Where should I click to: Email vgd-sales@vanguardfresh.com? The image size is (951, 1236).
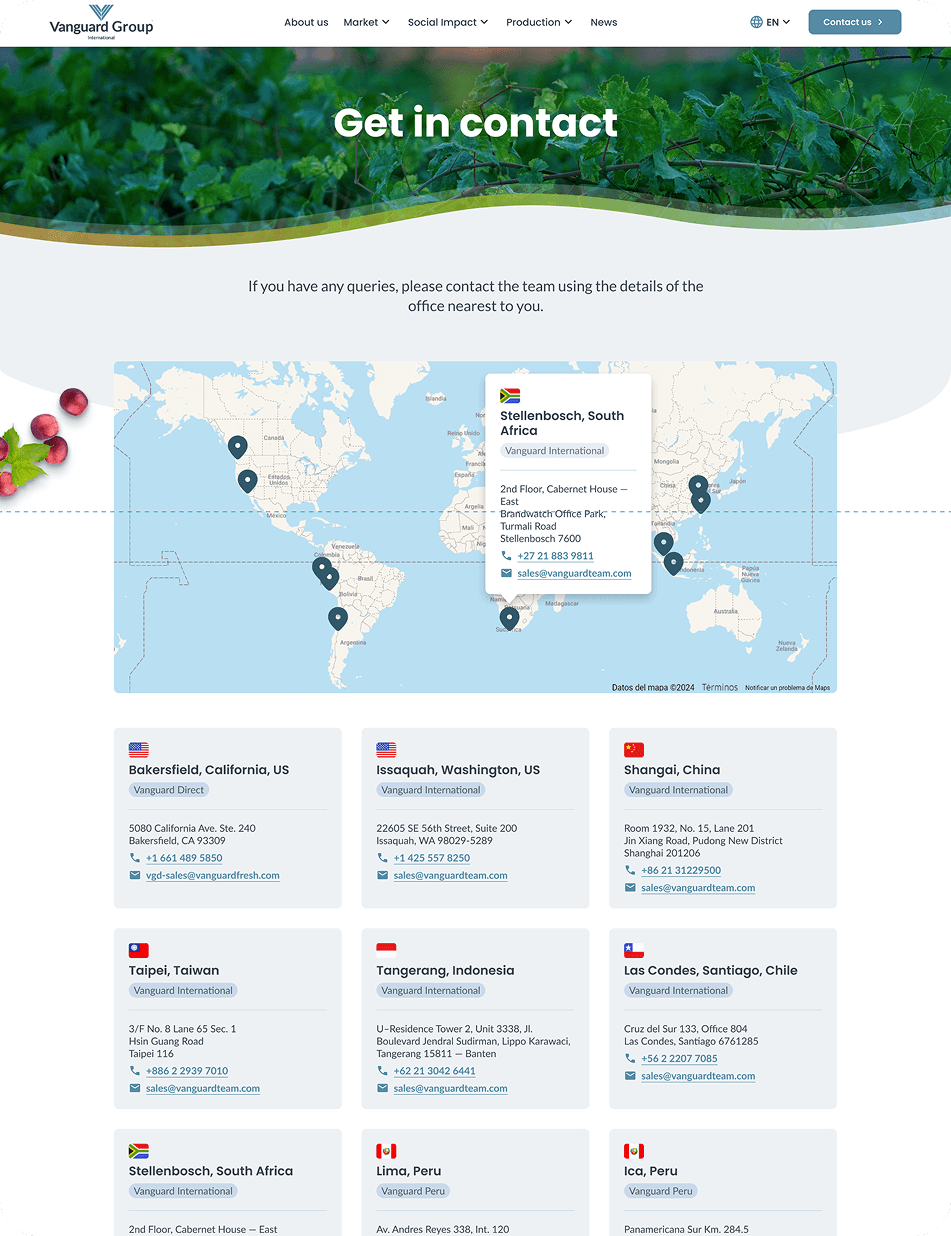(x=213, y=876)
